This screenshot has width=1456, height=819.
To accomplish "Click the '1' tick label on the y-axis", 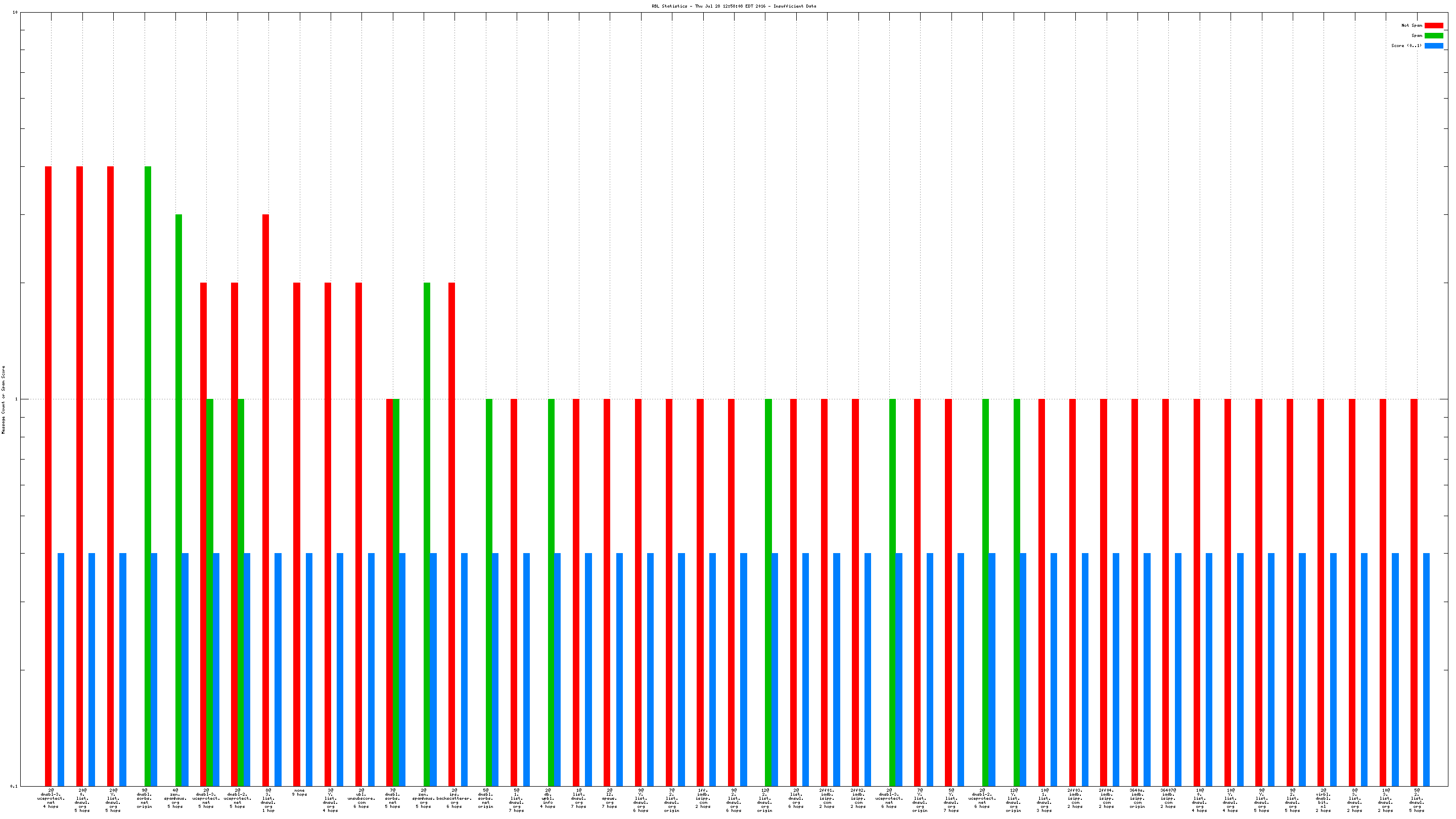I will coord(16,399).
